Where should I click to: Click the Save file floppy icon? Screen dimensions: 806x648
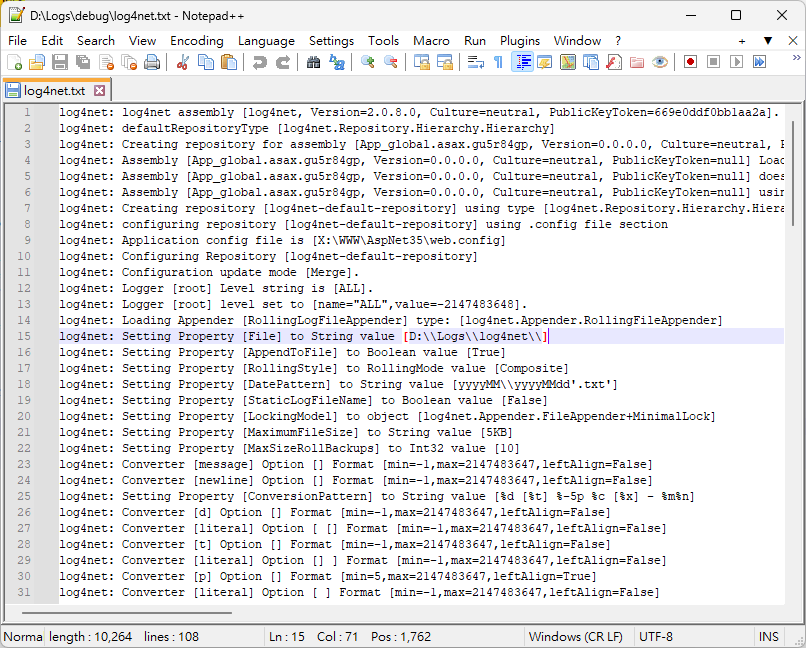(x=60, y=62)
